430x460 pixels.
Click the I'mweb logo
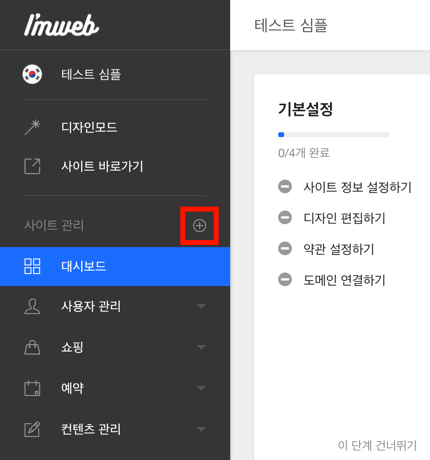coord(61,25)
